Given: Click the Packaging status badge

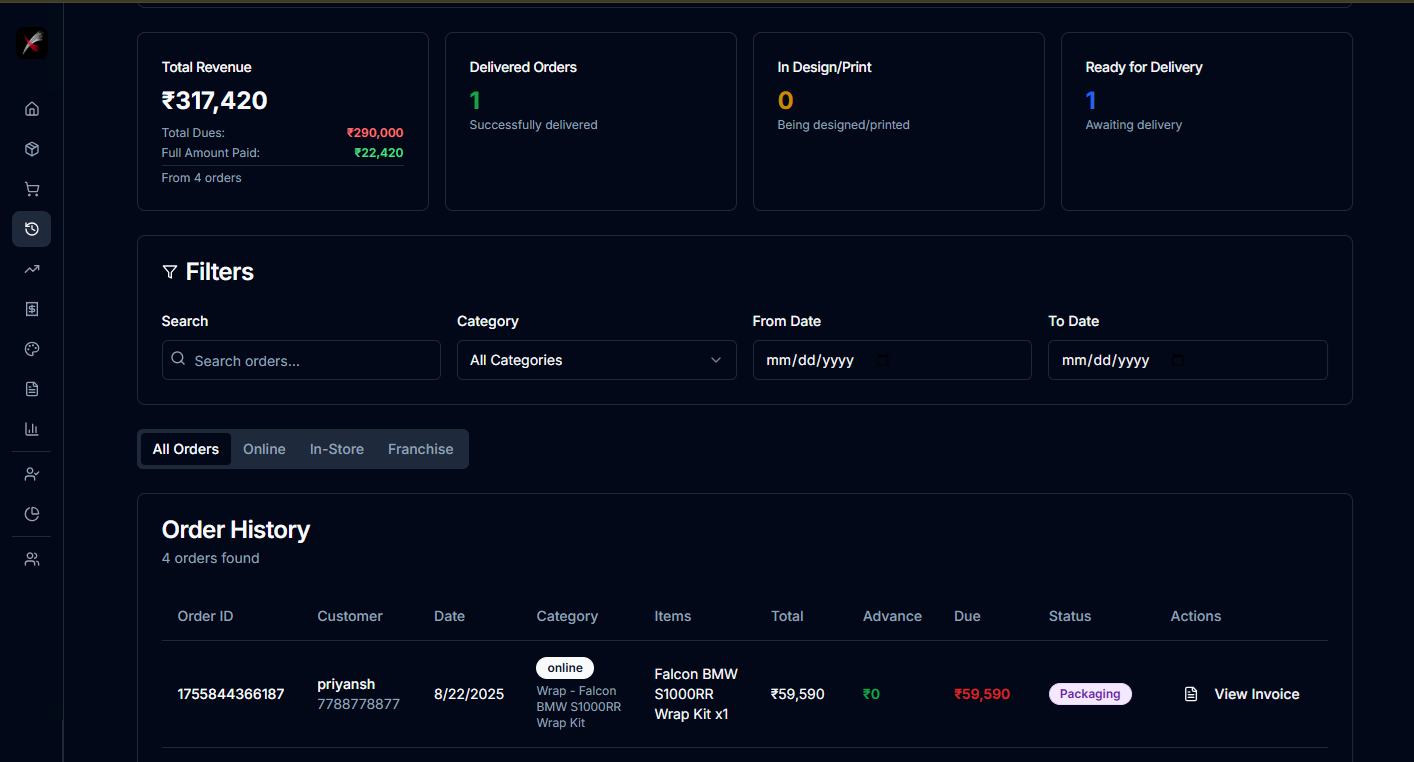Looking at the screenshot, I should pos(1090,693).
